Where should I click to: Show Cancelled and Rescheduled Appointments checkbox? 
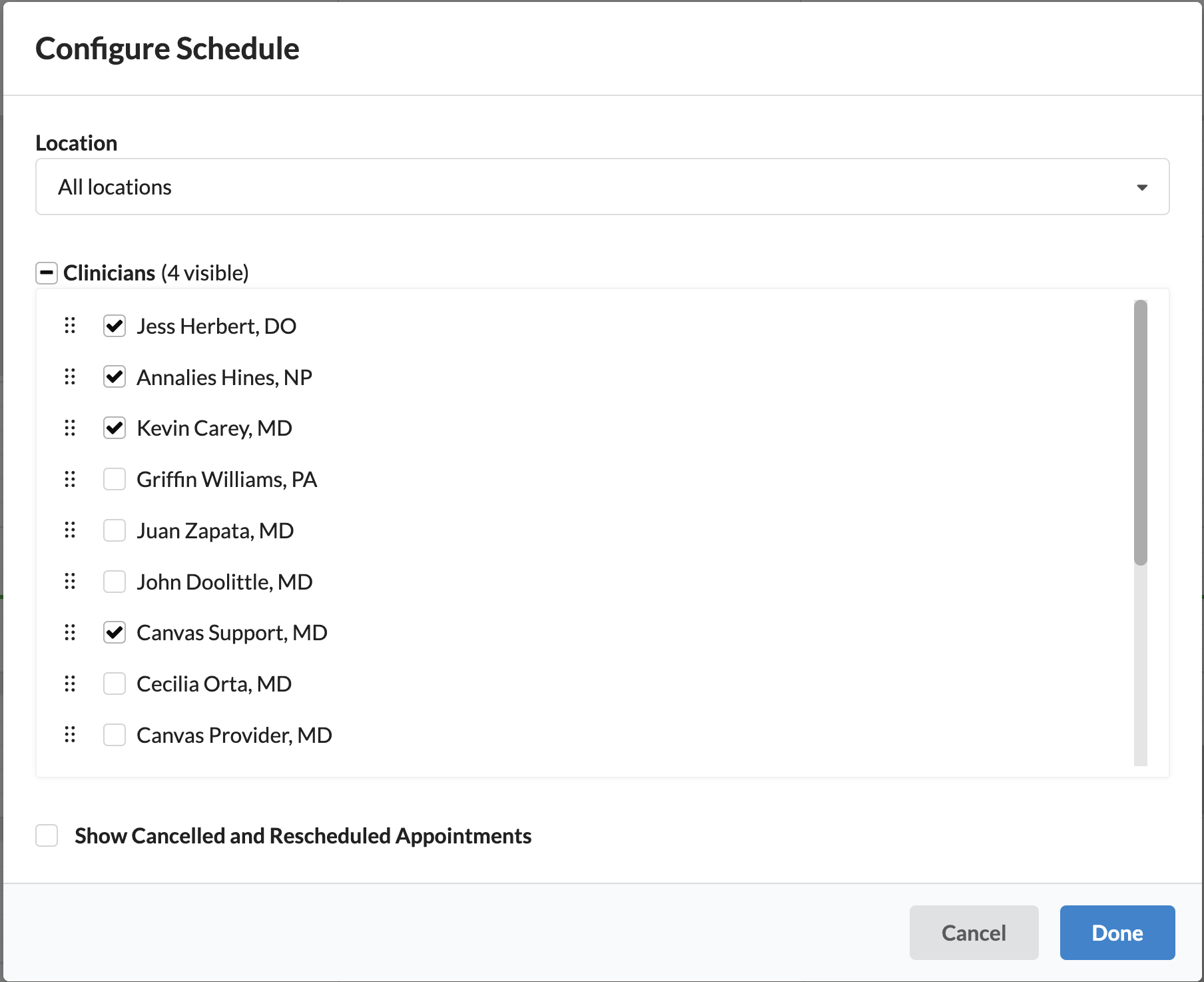tap(47, 835)
